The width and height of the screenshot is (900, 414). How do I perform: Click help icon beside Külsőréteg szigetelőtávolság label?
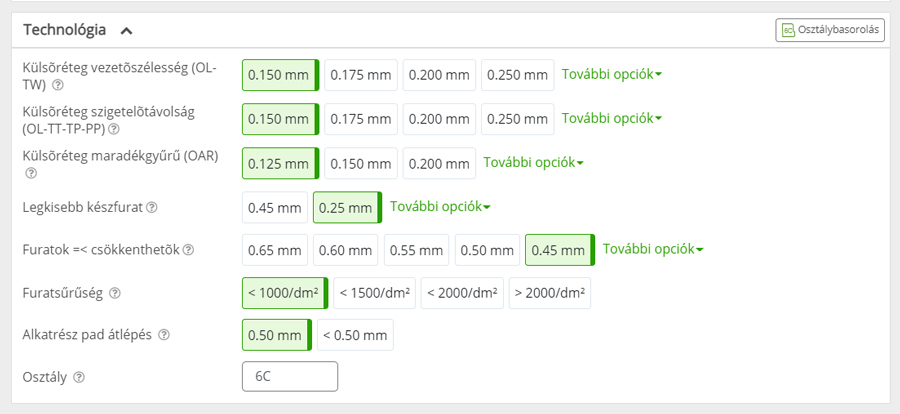114,128
